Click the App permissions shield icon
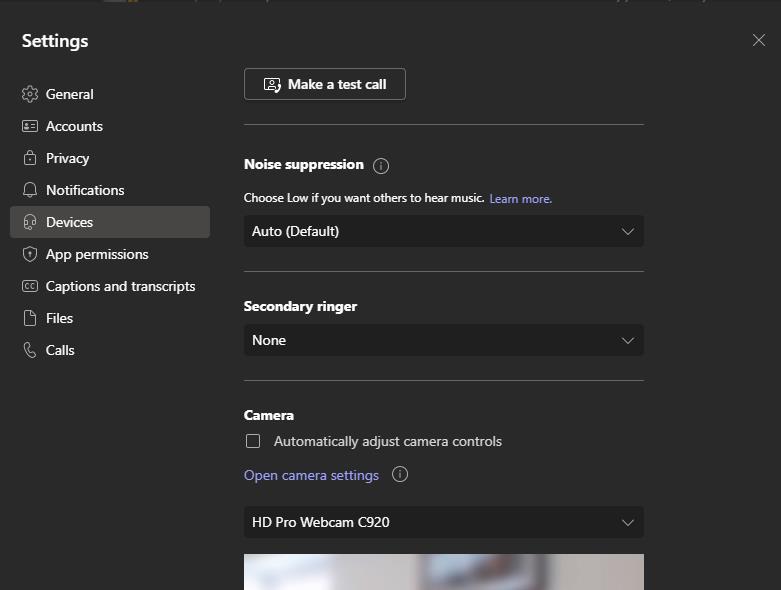Screen dimensions: 781x590 click(30, 254)
